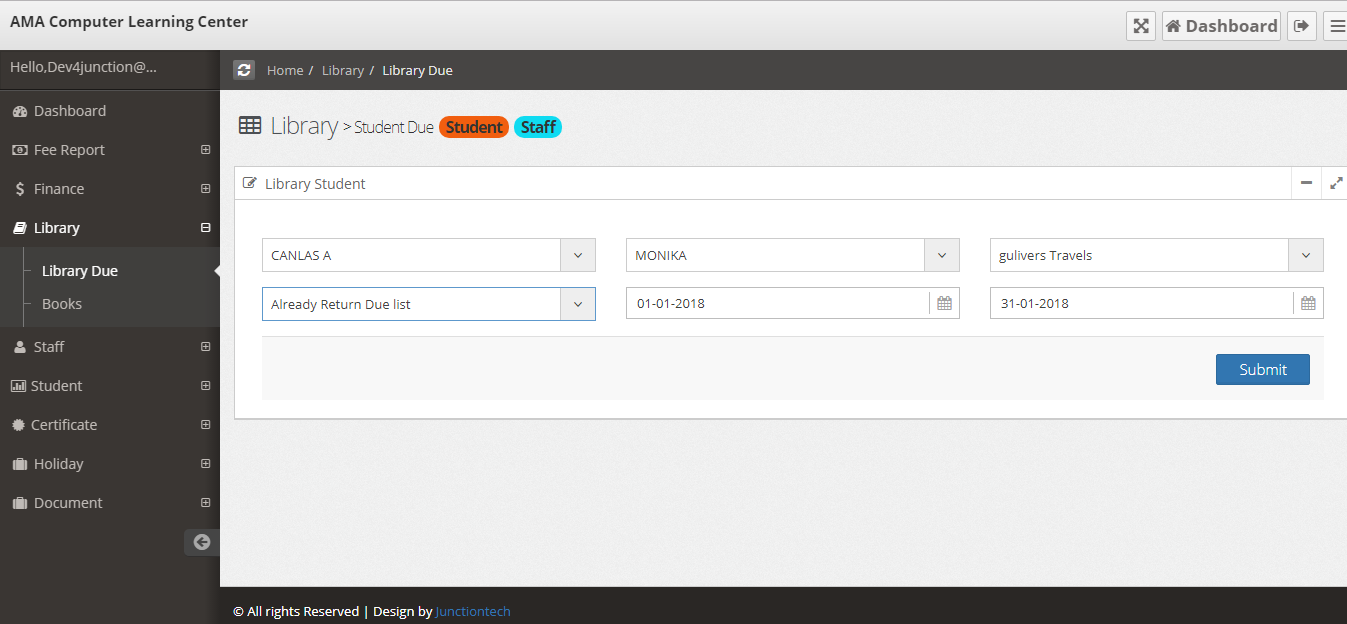Switch to the cyan Staff badge

click(538, 127)
